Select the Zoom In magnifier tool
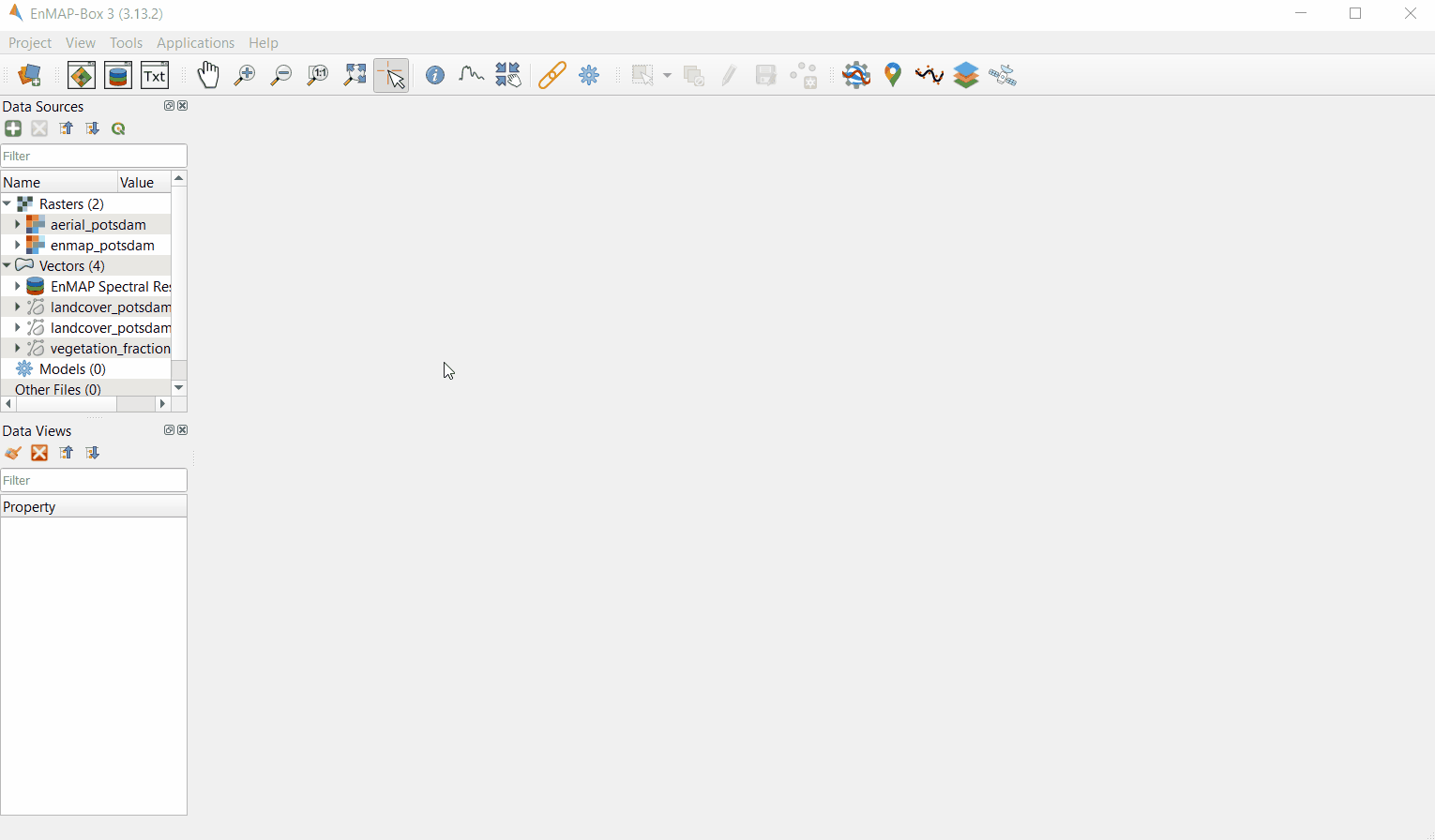 tap(245, 75)
